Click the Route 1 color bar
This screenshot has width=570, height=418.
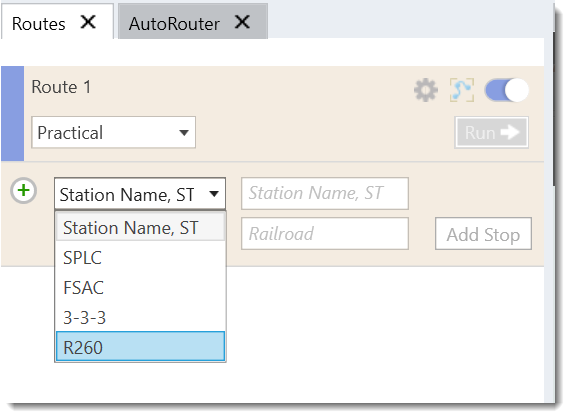click(12, 113)
